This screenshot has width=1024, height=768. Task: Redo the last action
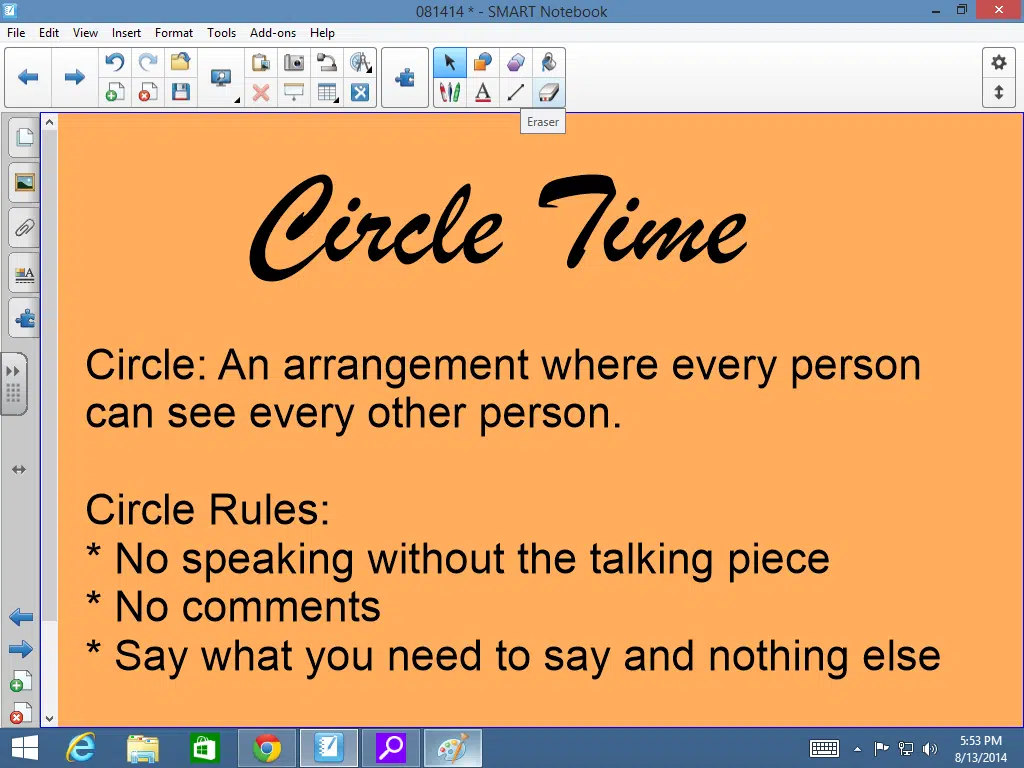pos(148,63)
